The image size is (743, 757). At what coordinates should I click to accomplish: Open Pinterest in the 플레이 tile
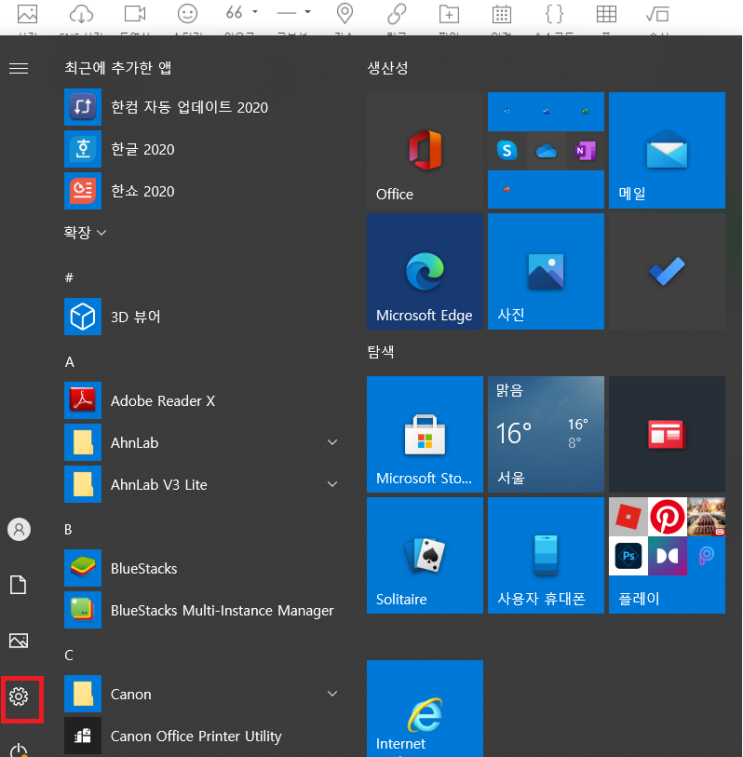667,517
